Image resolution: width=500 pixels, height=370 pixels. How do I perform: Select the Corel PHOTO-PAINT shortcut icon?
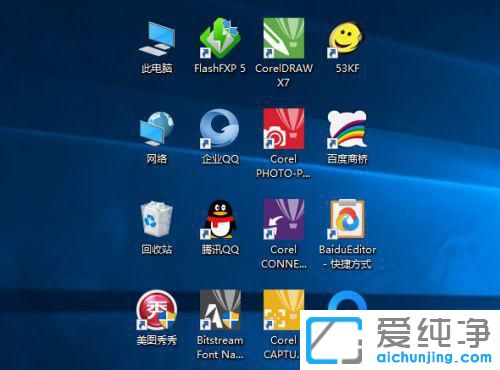click(x=284, y=129)
